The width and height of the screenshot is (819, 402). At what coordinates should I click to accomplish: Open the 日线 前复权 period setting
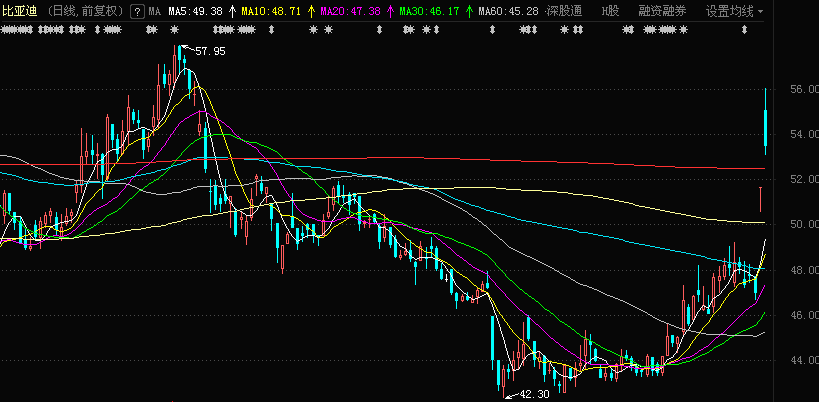pyautogui.click(x=86, y=11)
